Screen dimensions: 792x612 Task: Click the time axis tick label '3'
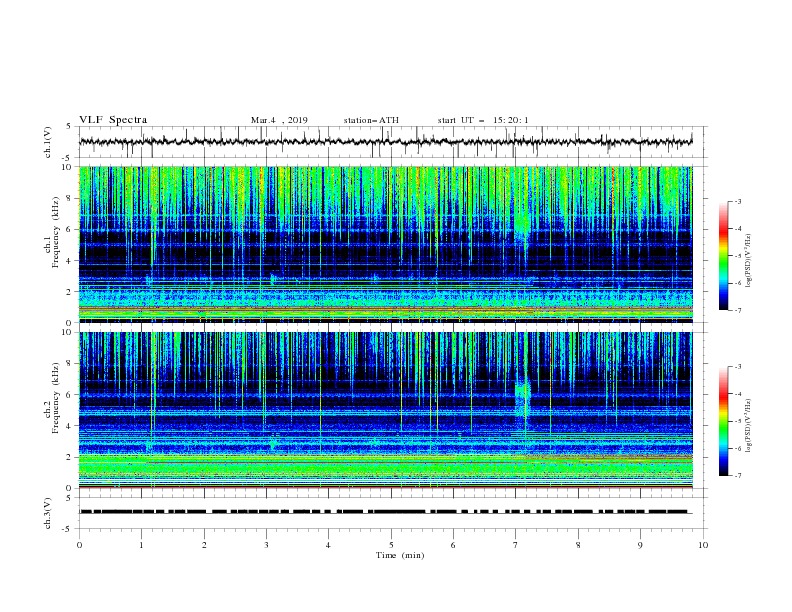[266, 545]
